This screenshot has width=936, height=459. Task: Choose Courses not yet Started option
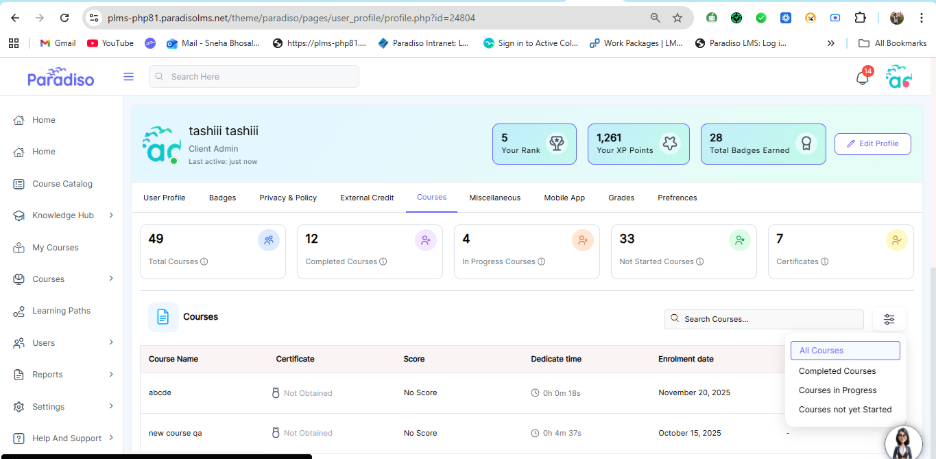pos(844,409)
